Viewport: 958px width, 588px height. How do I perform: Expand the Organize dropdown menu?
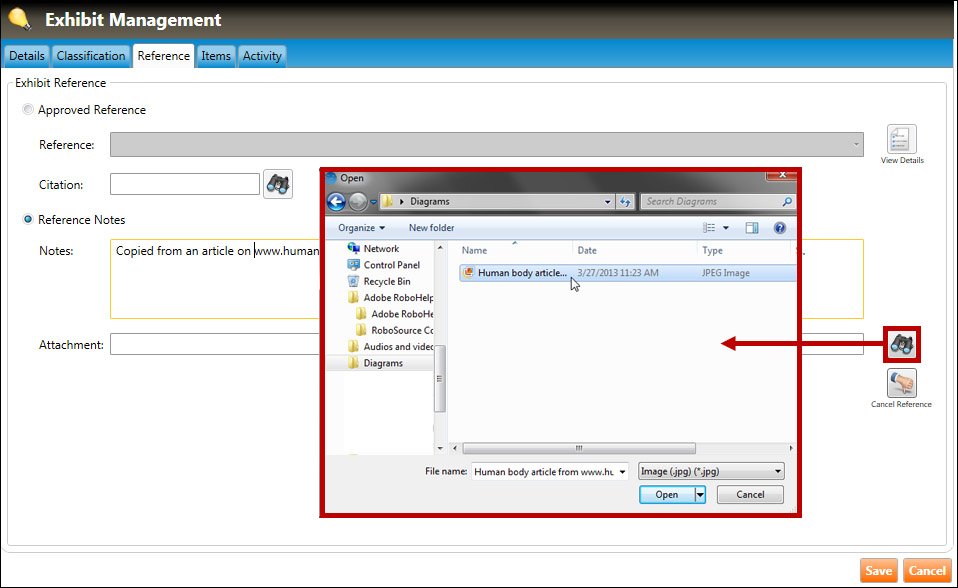(x=361, y=228)
